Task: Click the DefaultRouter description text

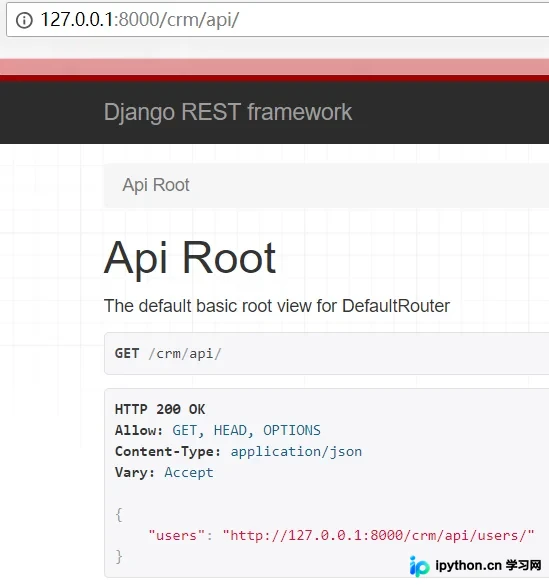Action: (x=277, y=306)
